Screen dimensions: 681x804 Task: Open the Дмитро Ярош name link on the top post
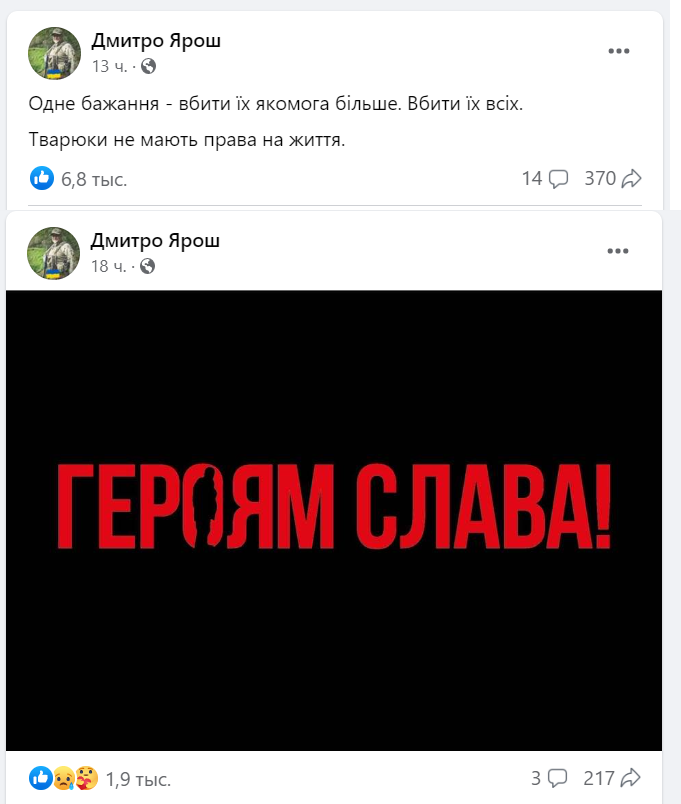click(156, 40)
